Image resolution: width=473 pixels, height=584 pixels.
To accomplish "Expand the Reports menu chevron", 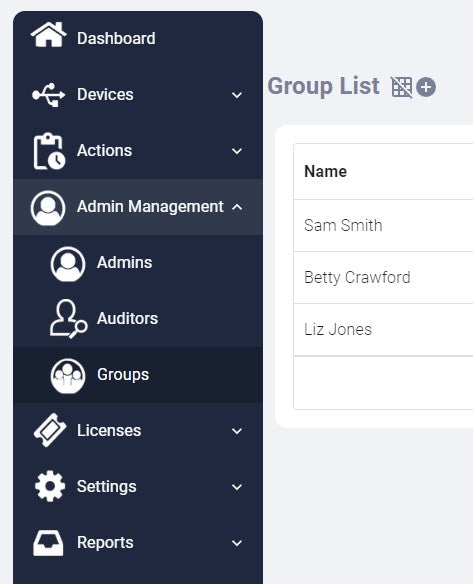I will point(237,543).
